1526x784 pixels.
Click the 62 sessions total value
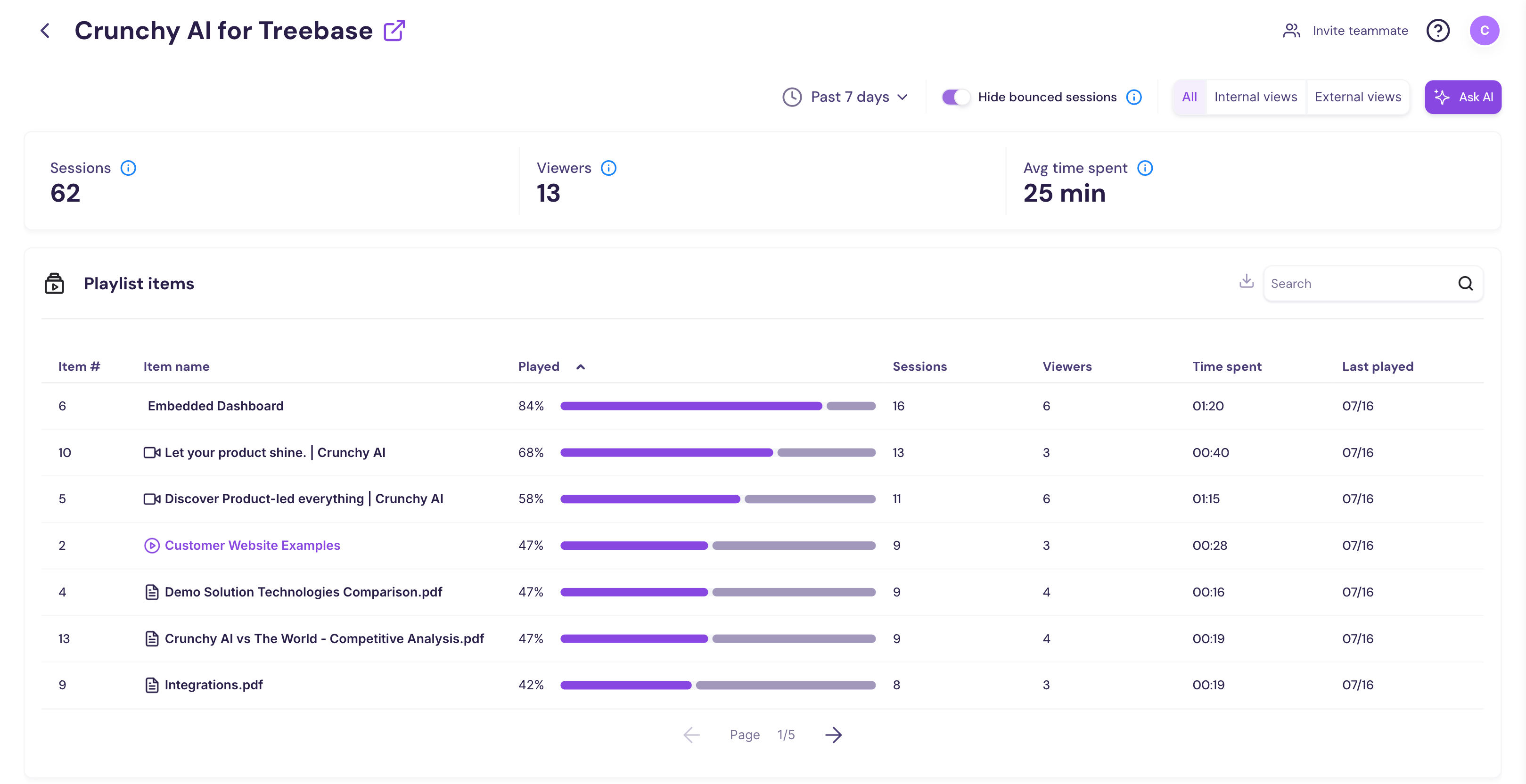(x=65, y=194)
